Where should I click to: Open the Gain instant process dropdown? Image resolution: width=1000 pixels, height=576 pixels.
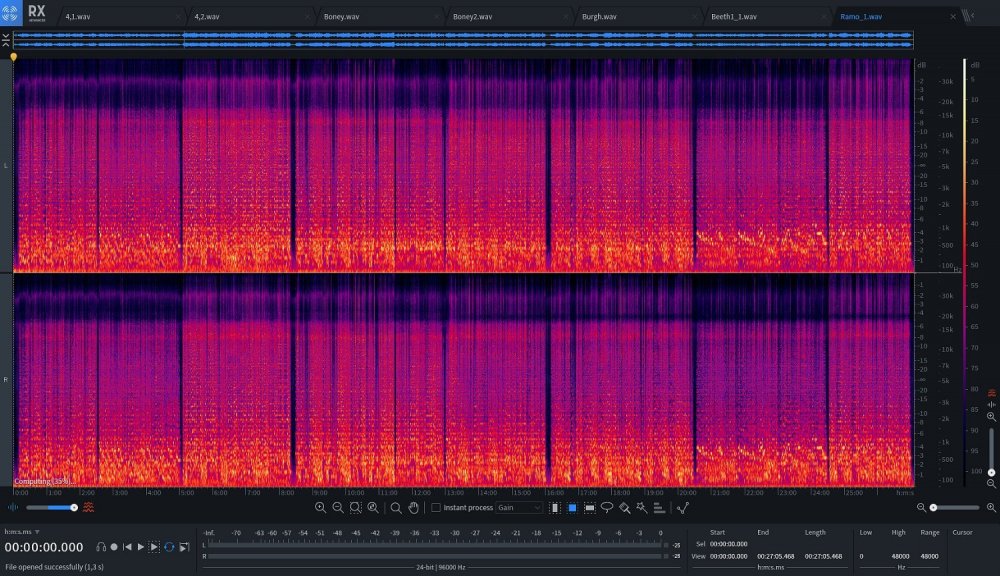(518, 508)
